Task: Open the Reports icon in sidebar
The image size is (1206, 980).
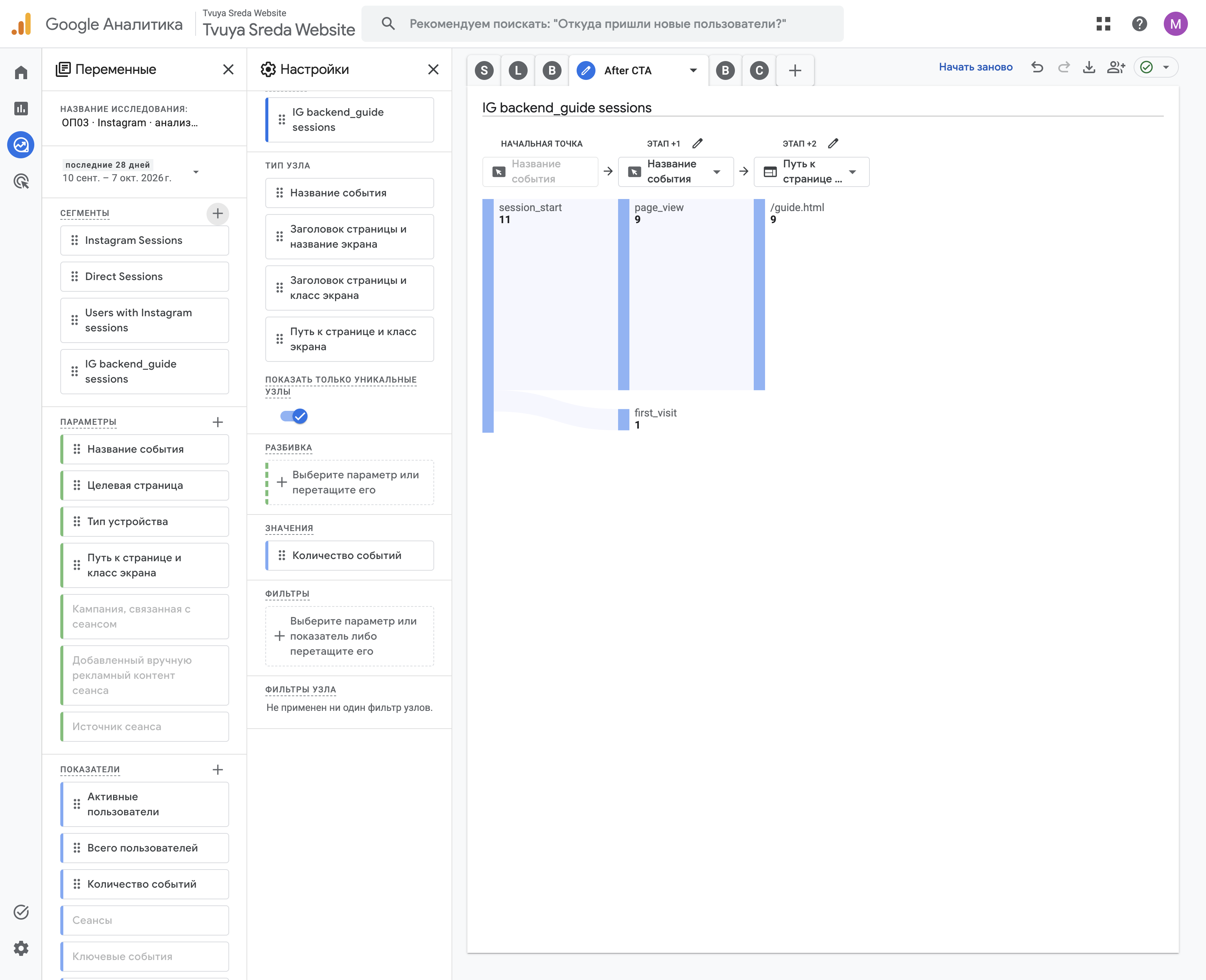Action: (x=21, y=109)
